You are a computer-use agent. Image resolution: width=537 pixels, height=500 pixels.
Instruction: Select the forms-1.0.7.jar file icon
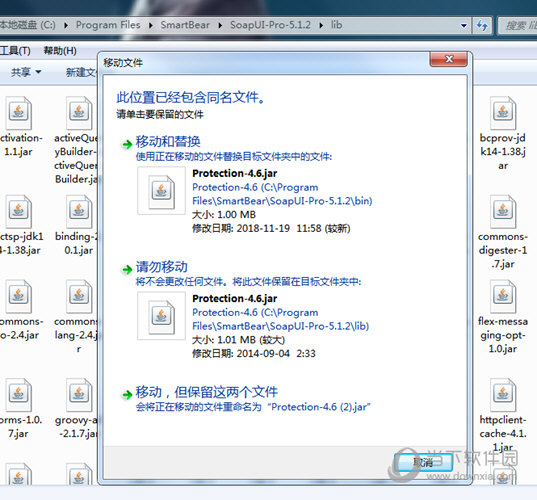click(x=19, y=395)
